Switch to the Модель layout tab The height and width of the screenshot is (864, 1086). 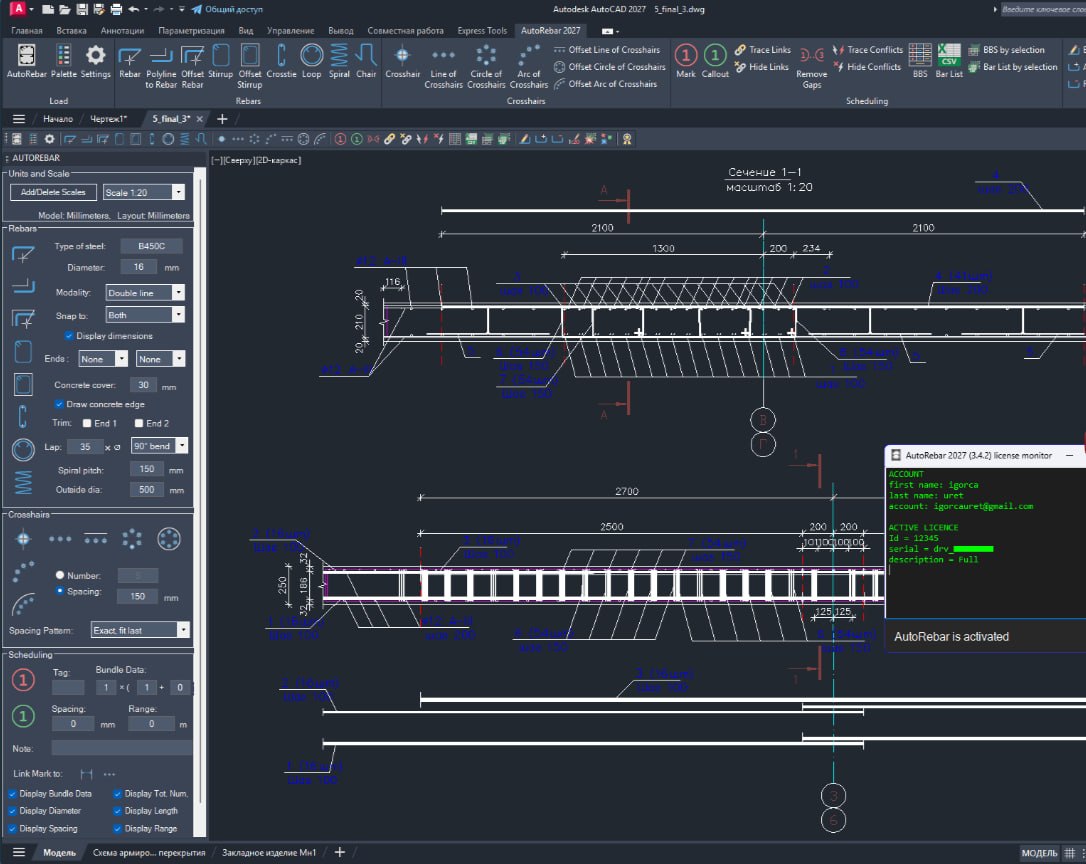tap(60, 853)
